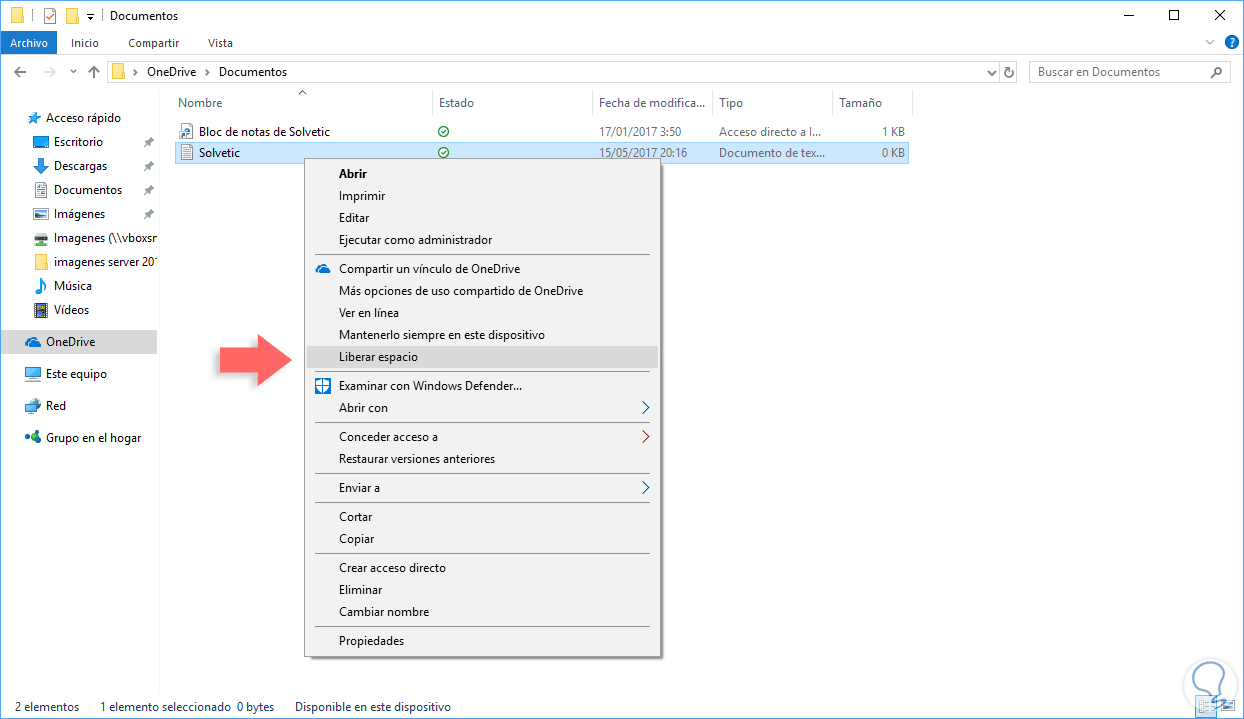Image resolution: width=1244 pixels, height=719 pixels.
Task: Click the properties checkmark icon in title bar
Action: pos(50,16)
